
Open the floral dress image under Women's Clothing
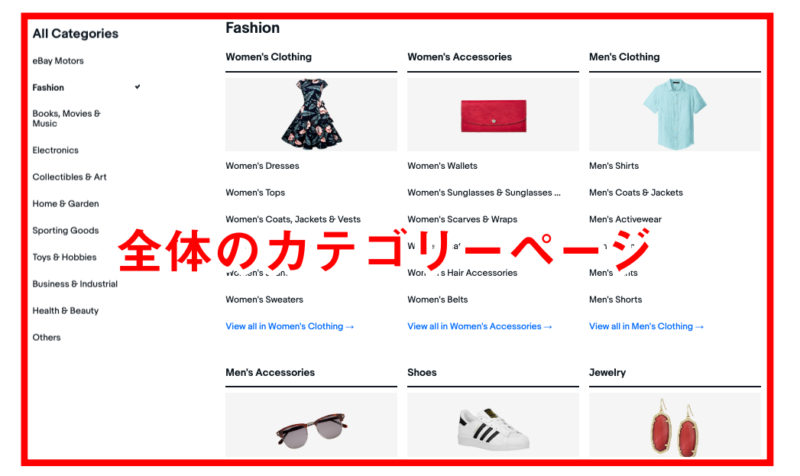coord(311,114)
